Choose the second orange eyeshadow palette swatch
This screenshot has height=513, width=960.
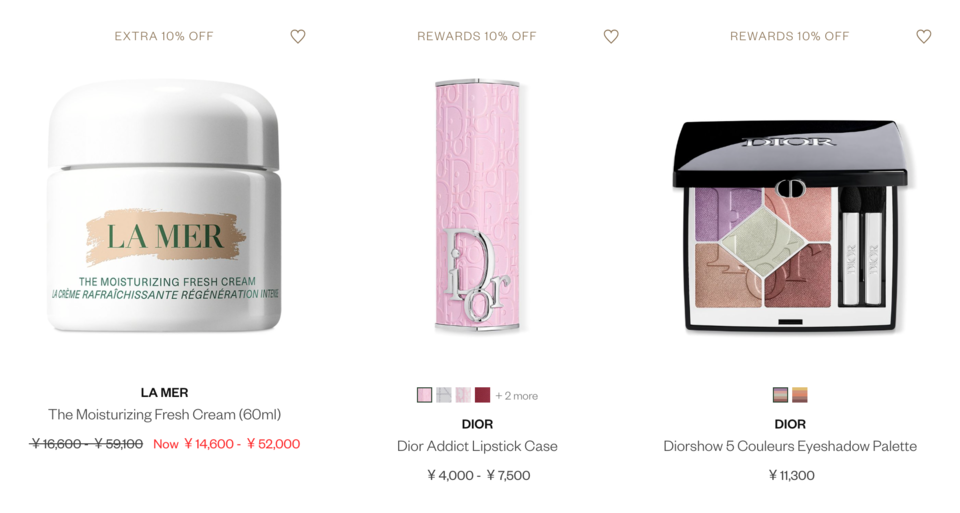click(800, 395)
